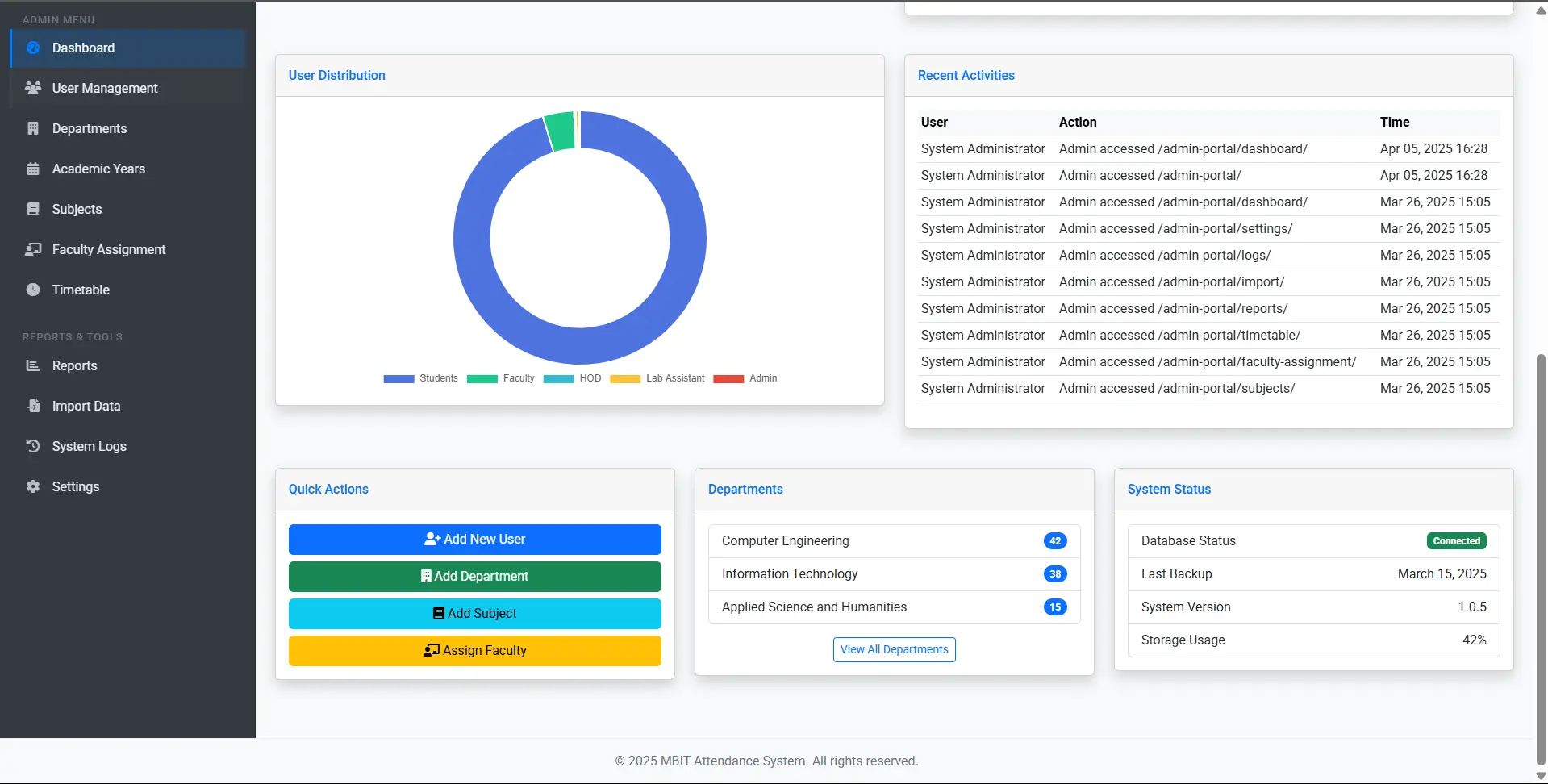Click the Departments building icon

33,128
